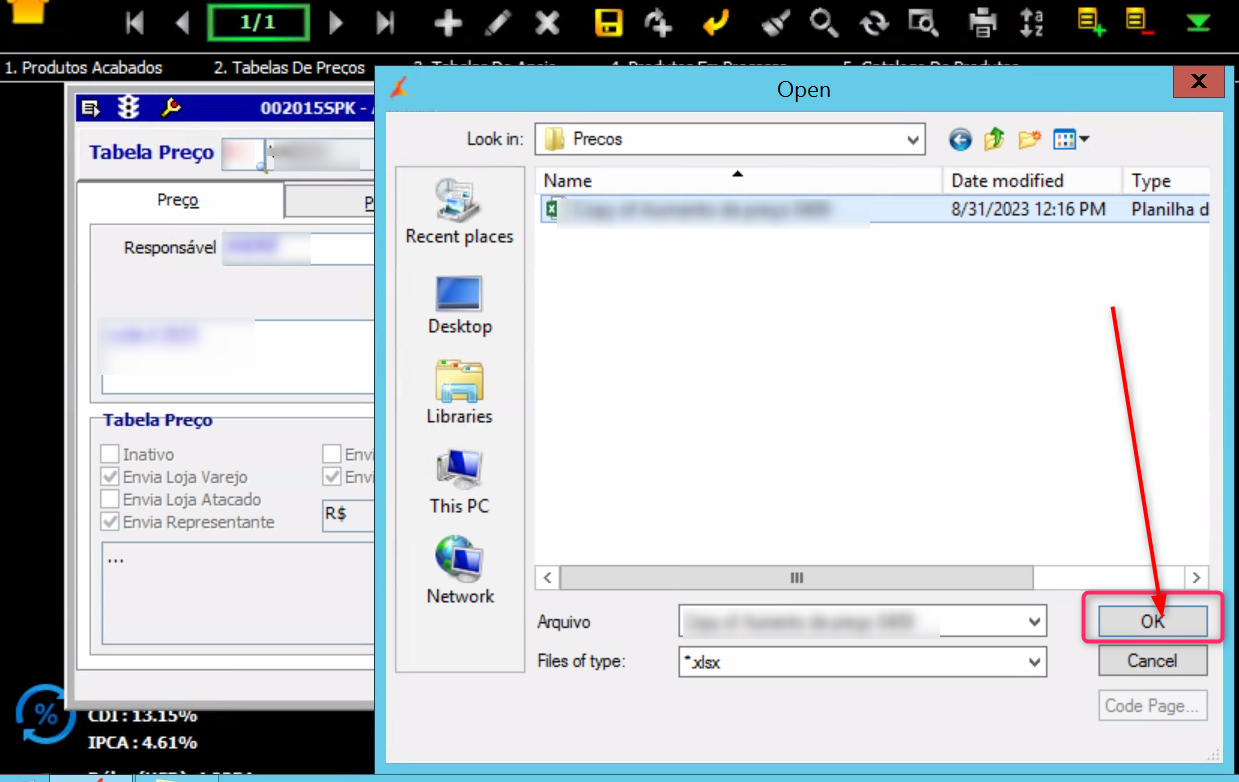This screenshot has height=782, width=1239.
Task: Select Desktop in the Open dialog sidebar
Action: [459, 305]
